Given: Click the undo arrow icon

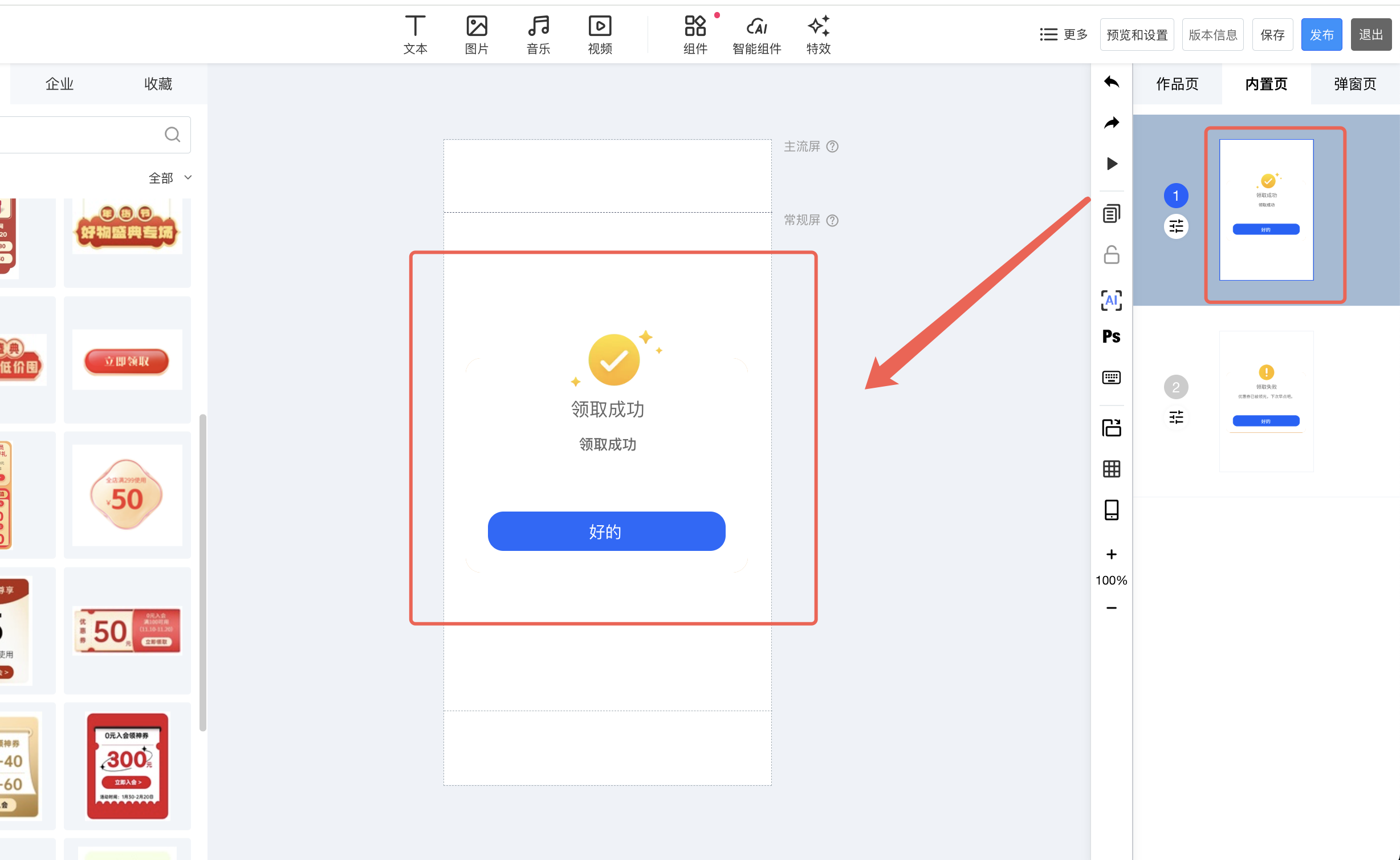Looking at the screenshot, I should tap(1111, 82).
